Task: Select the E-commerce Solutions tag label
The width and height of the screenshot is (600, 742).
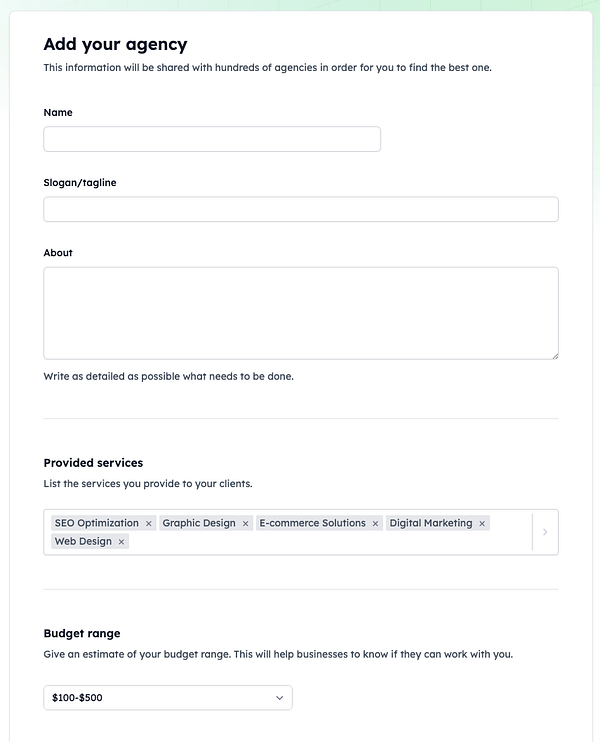Action: tap(312, 523)
